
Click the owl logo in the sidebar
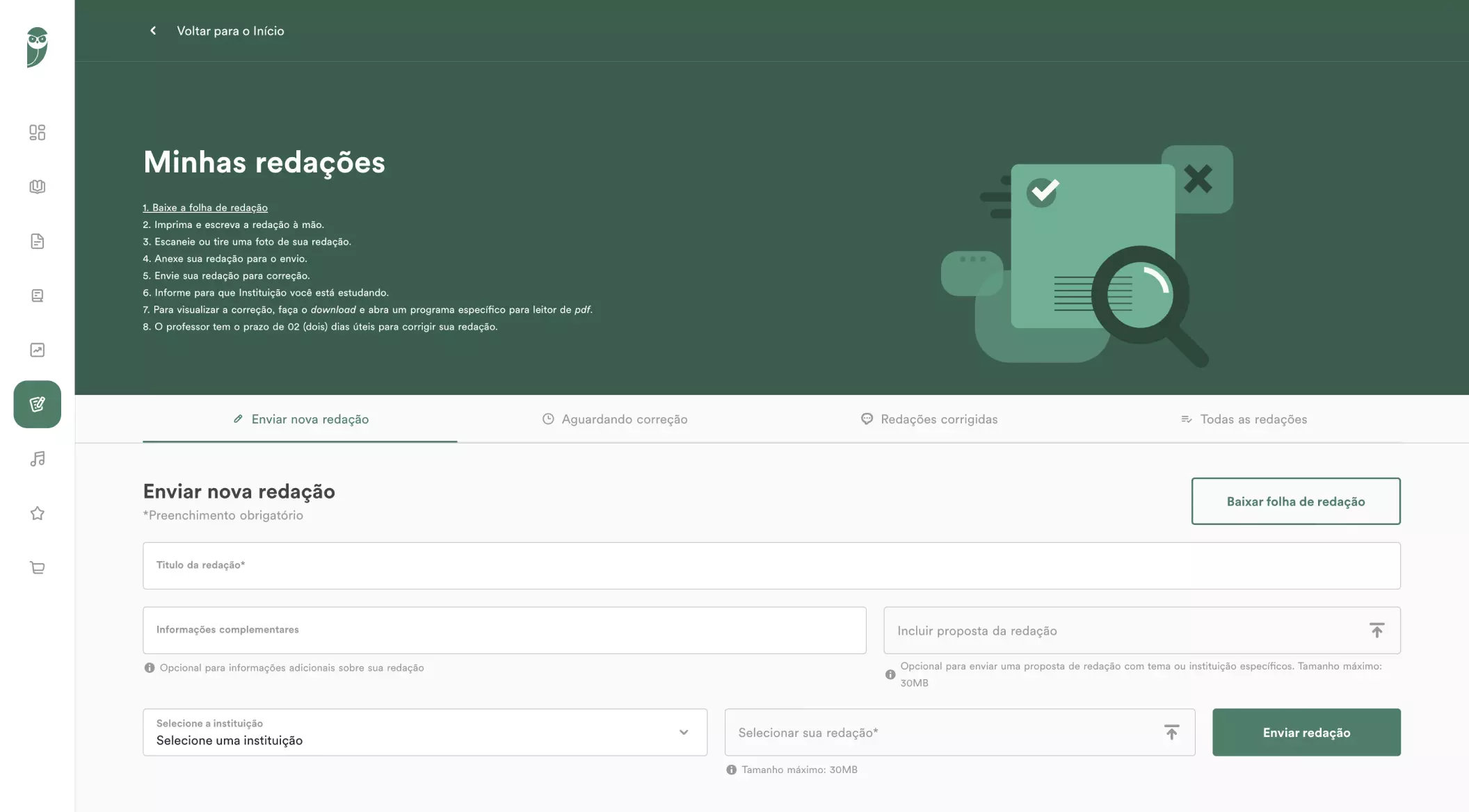tap(37, 47)
